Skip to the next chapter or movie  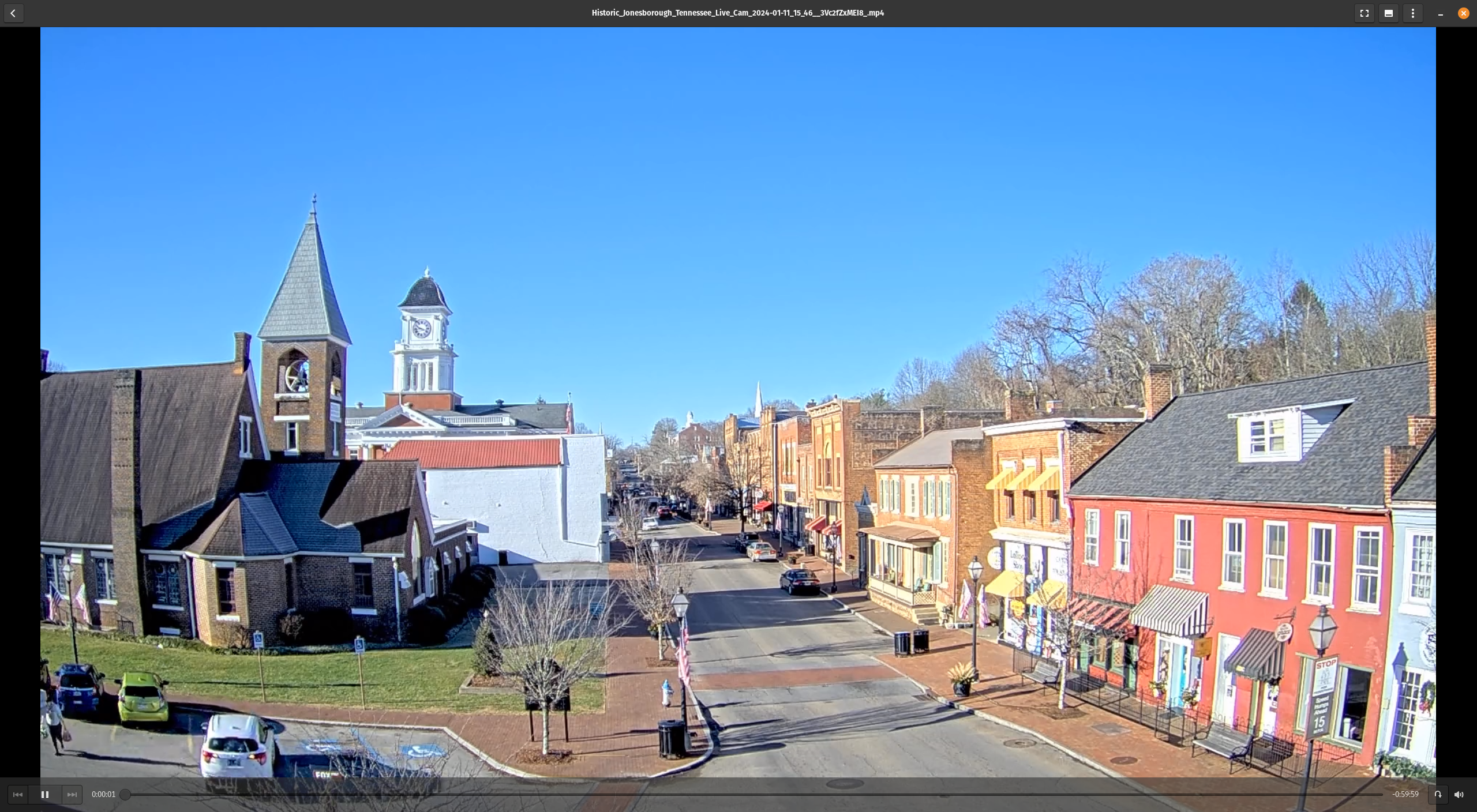click(x=72, y=794)
